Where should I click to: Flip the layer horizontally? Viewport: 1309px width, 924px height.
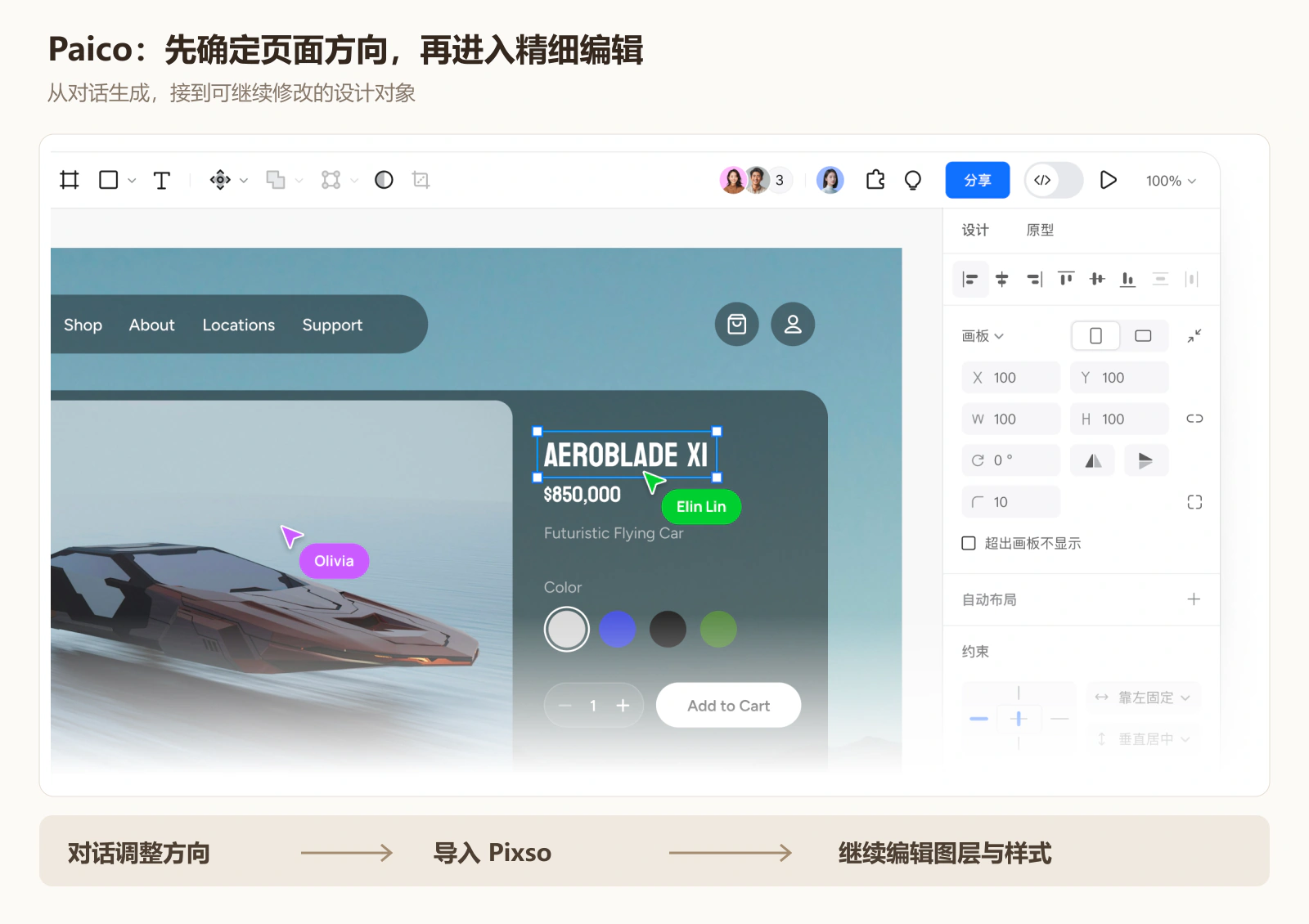click(1093, 460)
